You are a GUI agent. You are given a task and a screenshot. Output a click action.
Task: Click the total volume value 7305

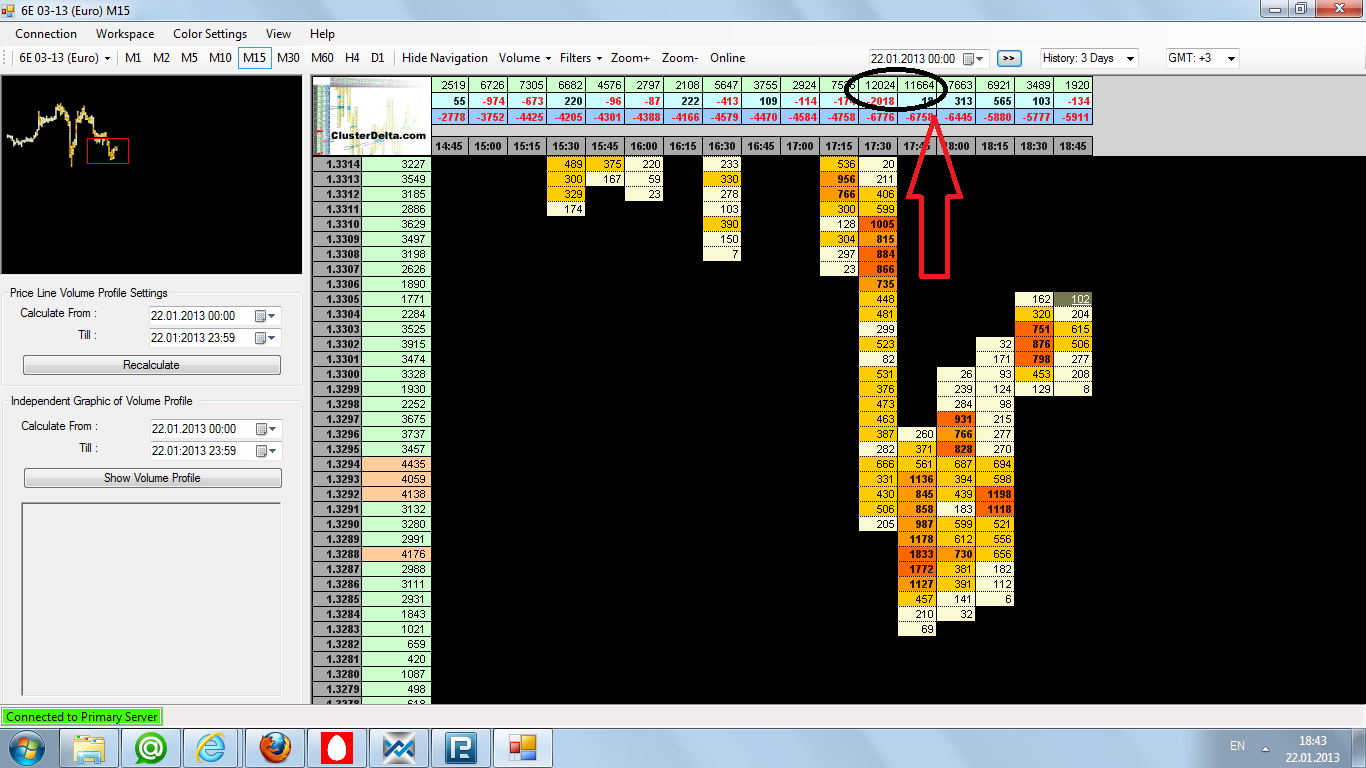(527, 86)
